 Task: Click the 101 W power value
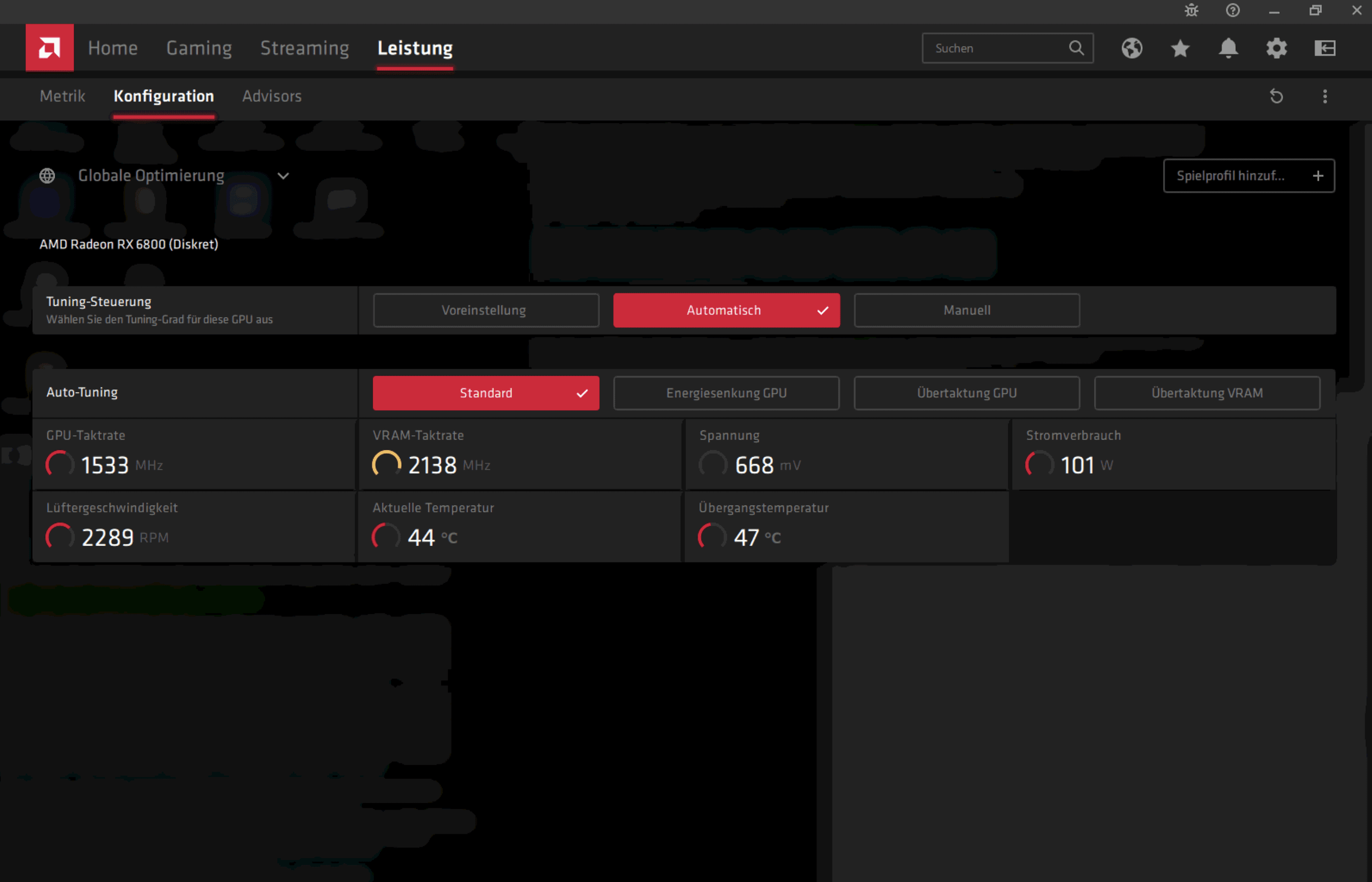point(1086,465)
